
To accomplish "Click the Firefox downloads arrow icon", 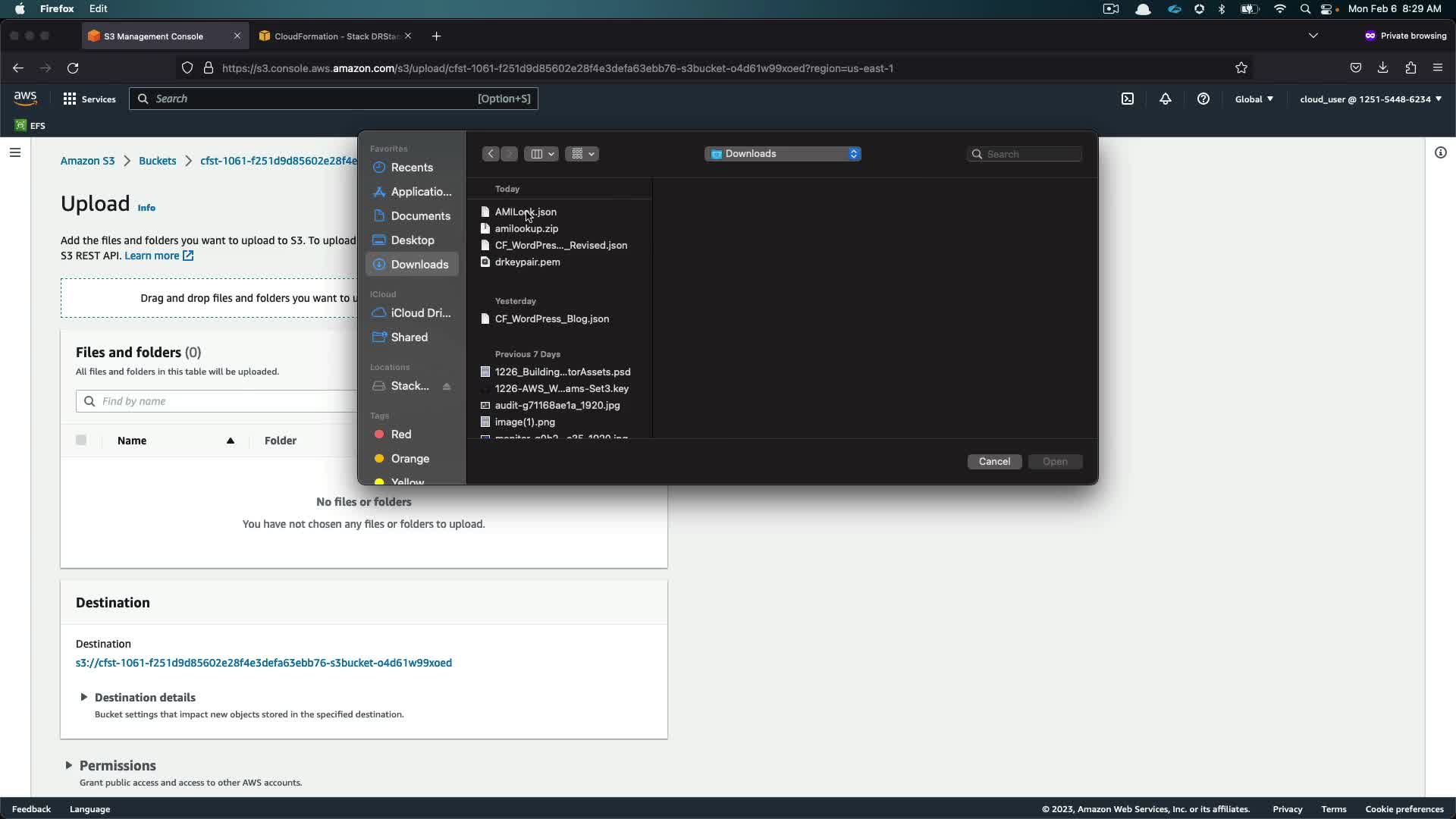I will (1382, 67).
